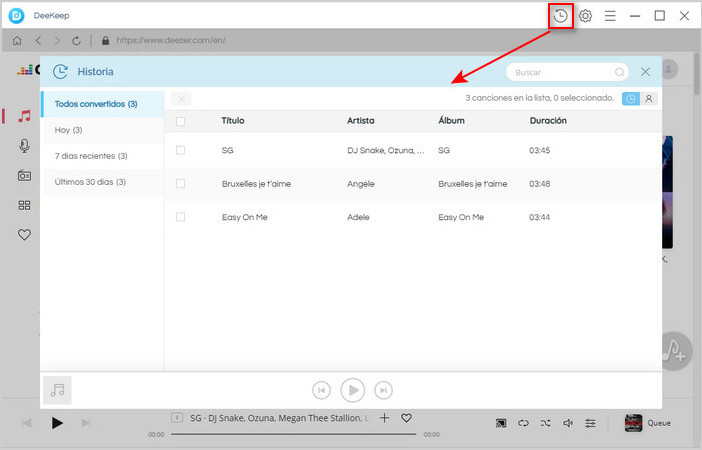Check the checkbox for SG row
Screen dimensions: 702x450
click(x=180, y=150)
